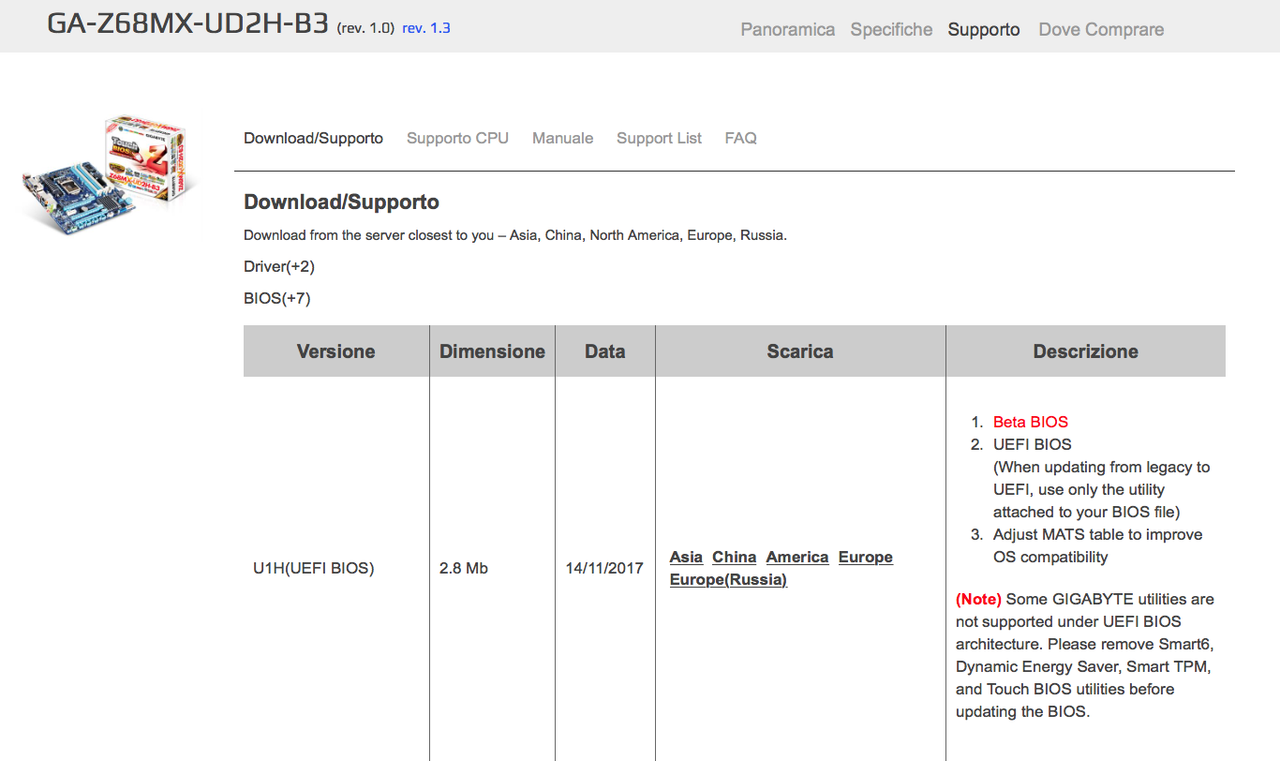Open the Support List sub-tab
1280x761 pixels.
(x=659, y=138)
